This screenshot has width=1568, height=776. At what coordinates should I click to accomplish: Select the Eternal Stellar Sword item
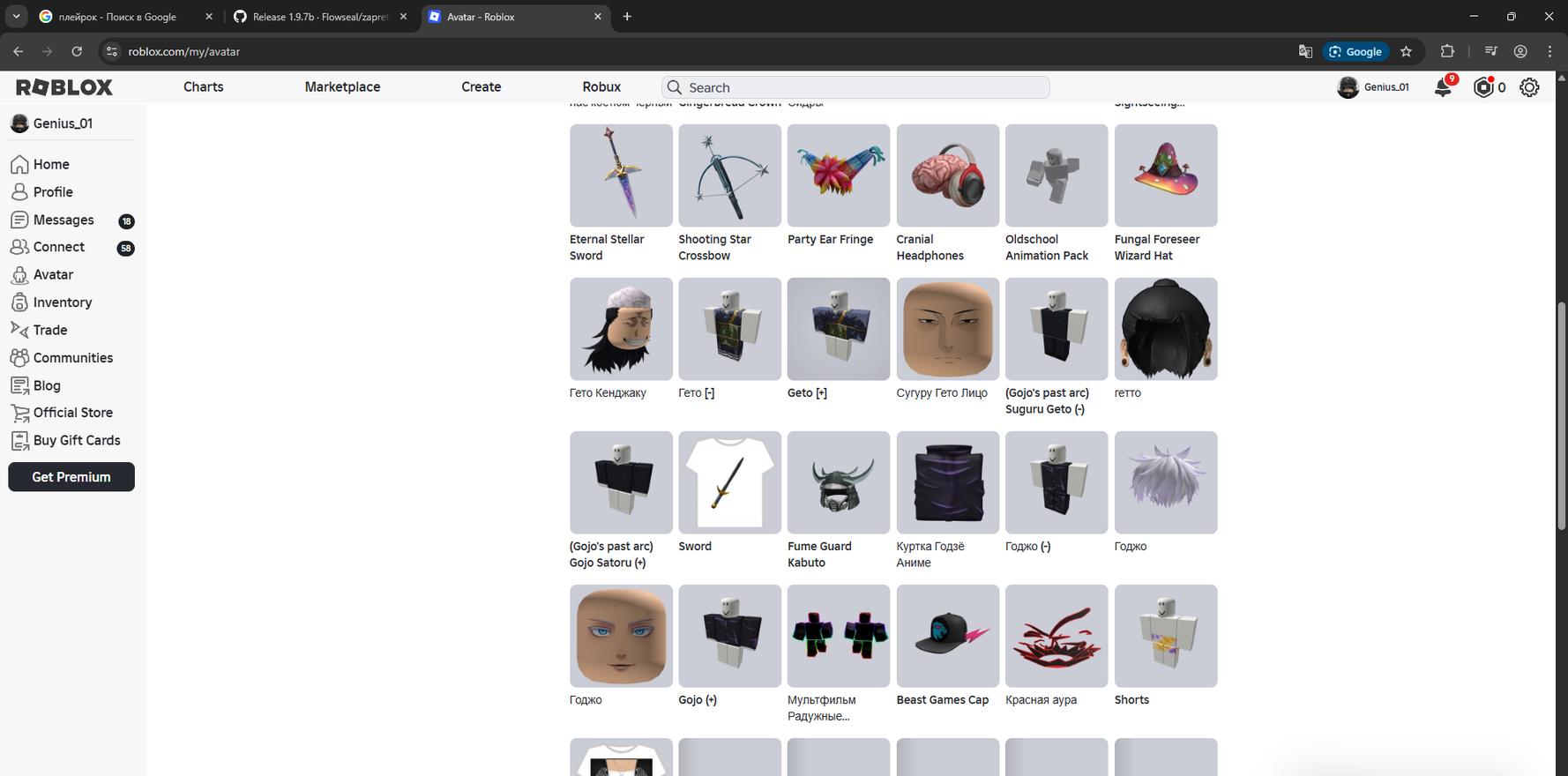click(621, 175)
